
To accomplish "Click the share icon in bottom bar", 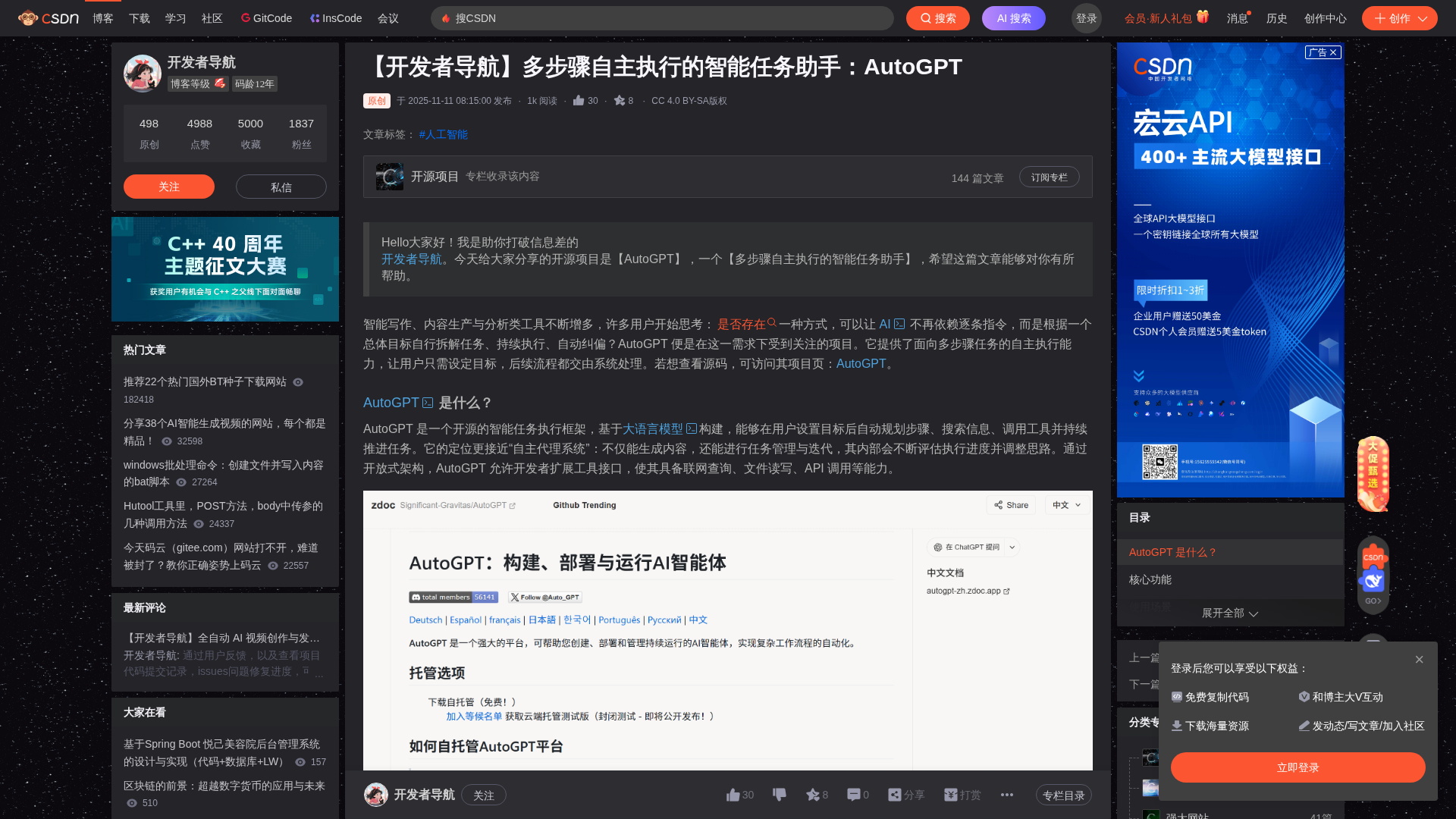I will tap(896, 795).
